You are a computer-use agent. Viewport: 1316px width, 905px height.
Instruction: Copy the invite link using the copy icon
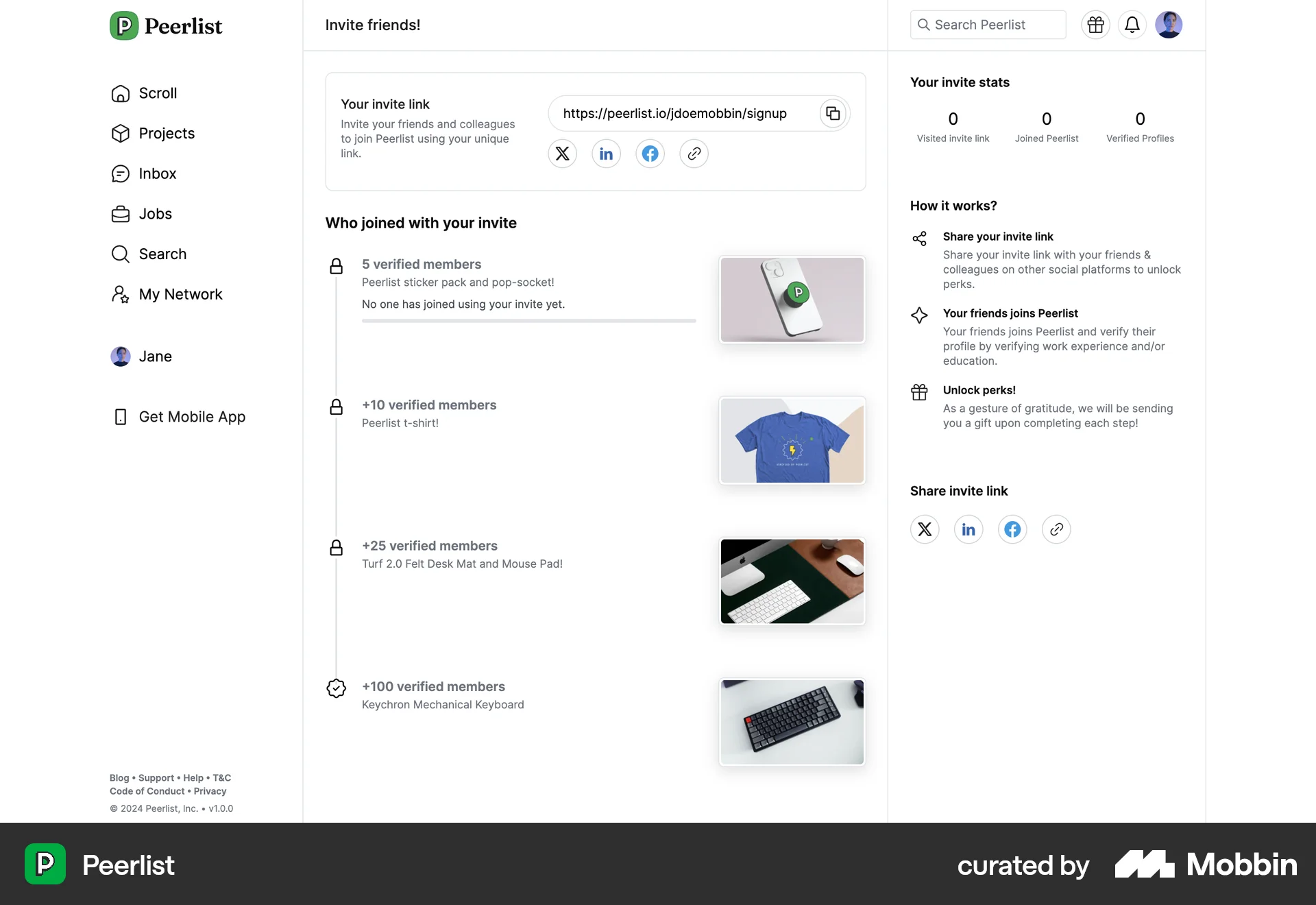[x=832, y=113]
